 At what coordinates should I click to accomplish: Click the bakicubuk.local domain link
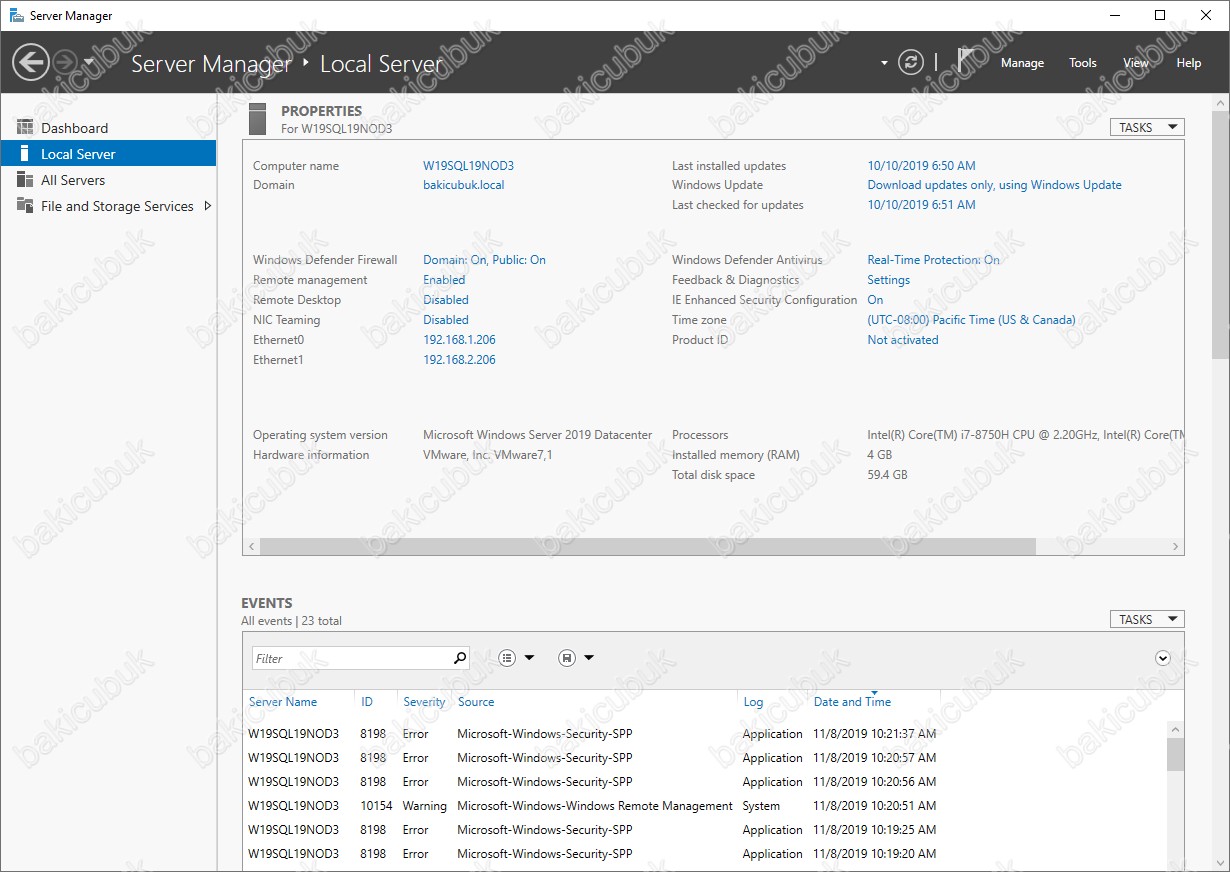[x=464, y=185]
